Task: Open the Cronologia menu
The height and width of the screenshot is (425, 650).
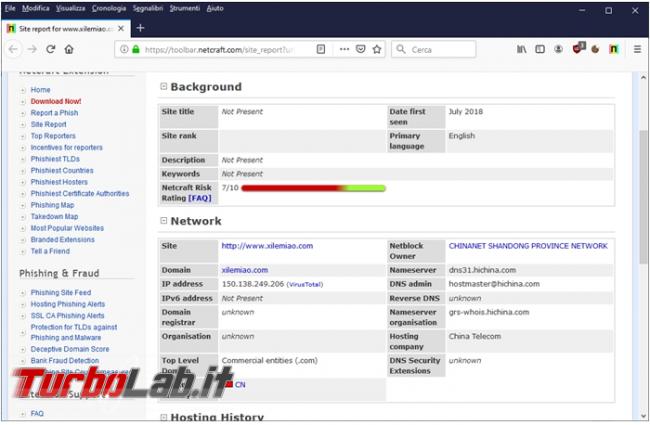Action: click(109, 8)
